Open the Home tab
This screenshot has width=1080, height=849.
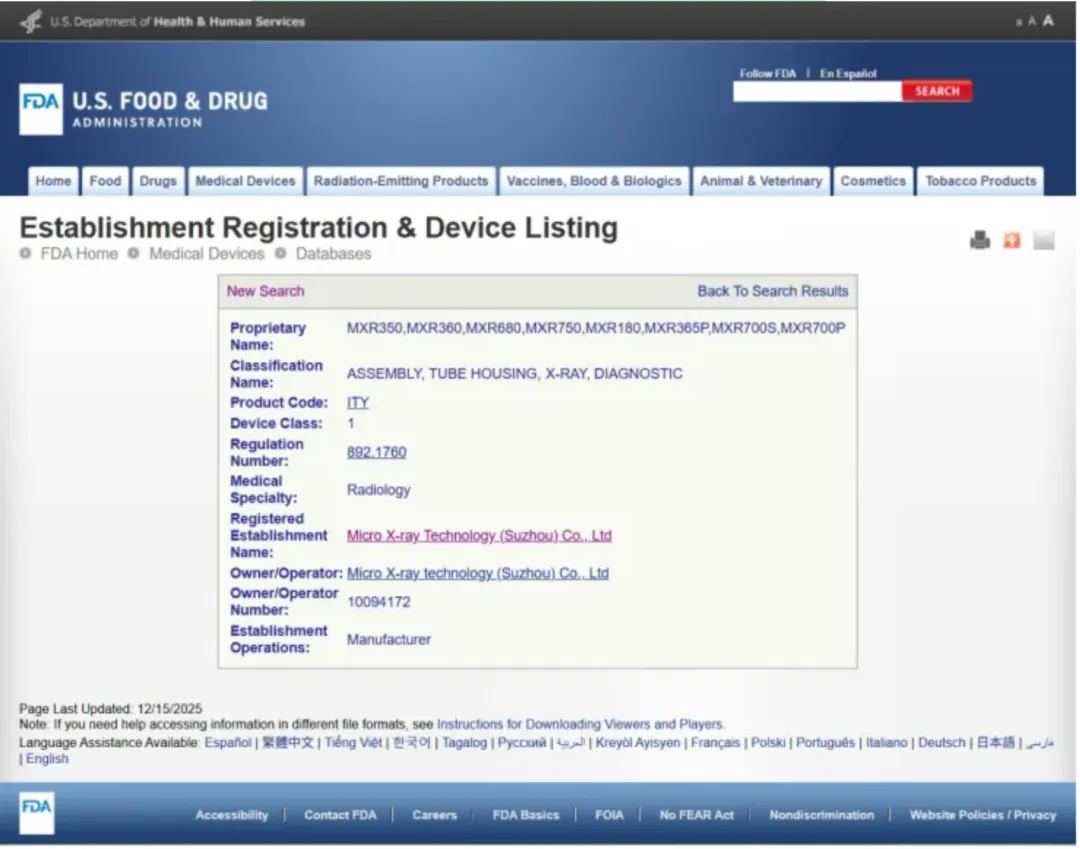click(x=53, y=181)
